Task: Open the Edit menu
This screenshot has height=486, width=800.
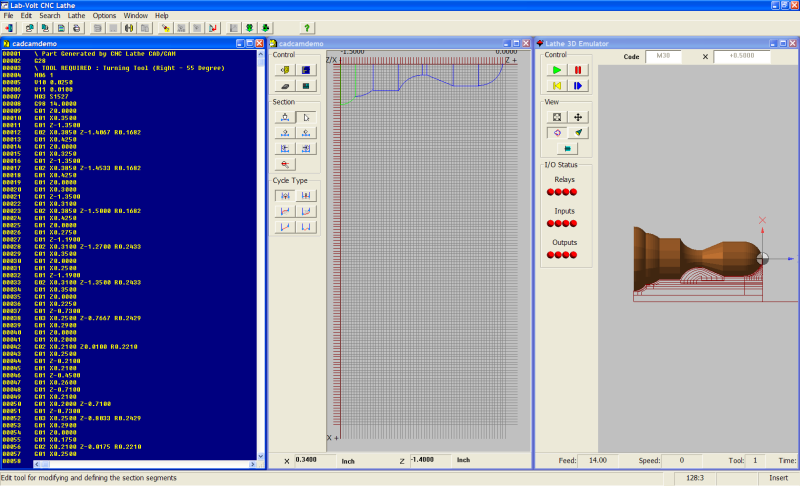Action: click(x=26, y=16)
